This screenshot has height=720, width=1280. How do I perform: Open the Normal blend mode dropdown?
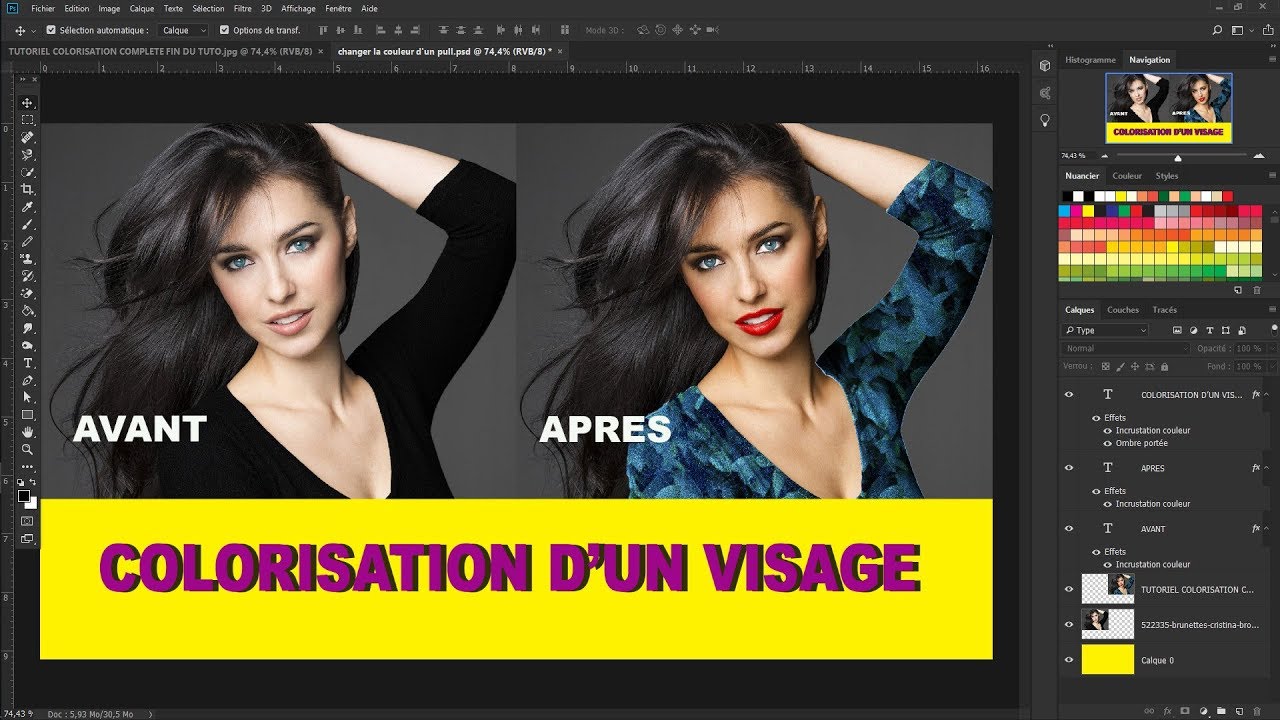(1125, 349)
